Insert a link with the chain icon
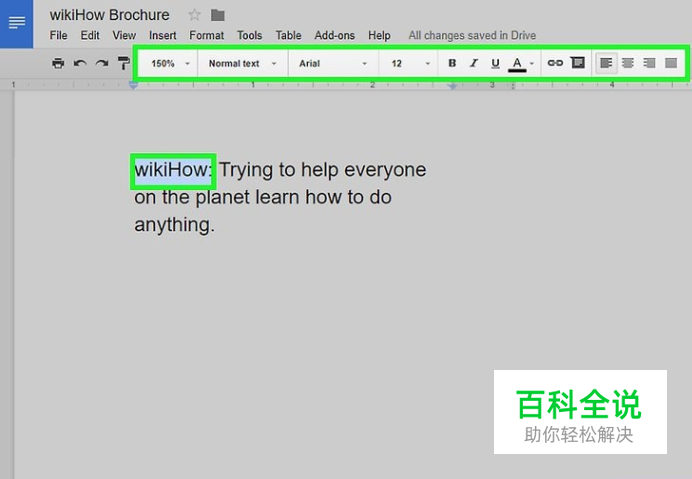Viewport: 692px width, 479px height. coord(555,63)
